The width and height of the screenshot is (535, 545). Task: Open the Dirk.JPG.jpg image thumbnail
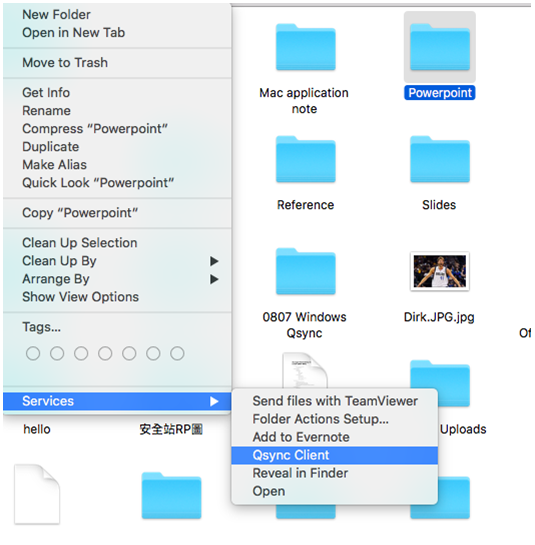[440, 271]
